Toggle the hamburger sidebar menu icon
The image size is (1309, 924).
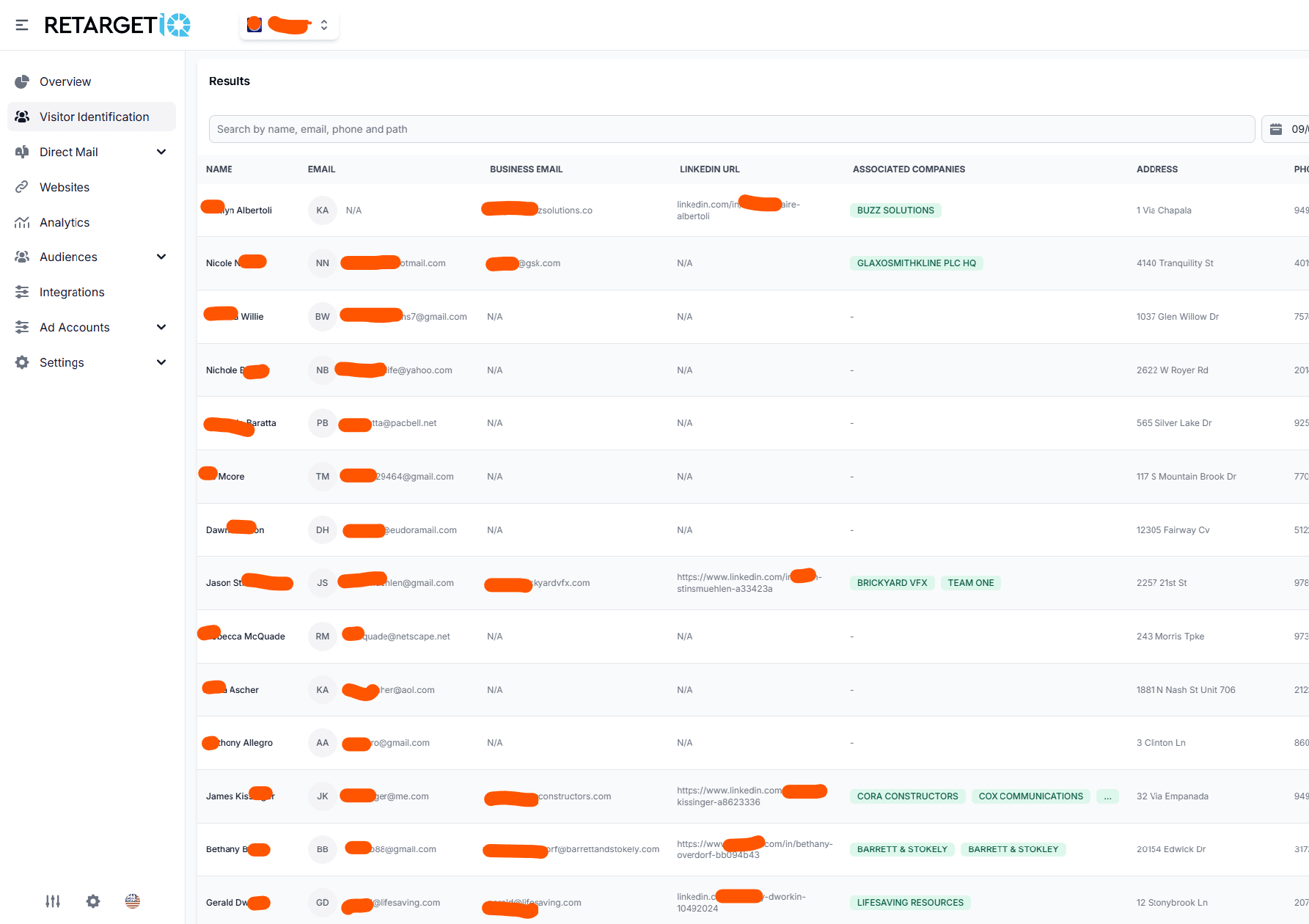(22, 25)
